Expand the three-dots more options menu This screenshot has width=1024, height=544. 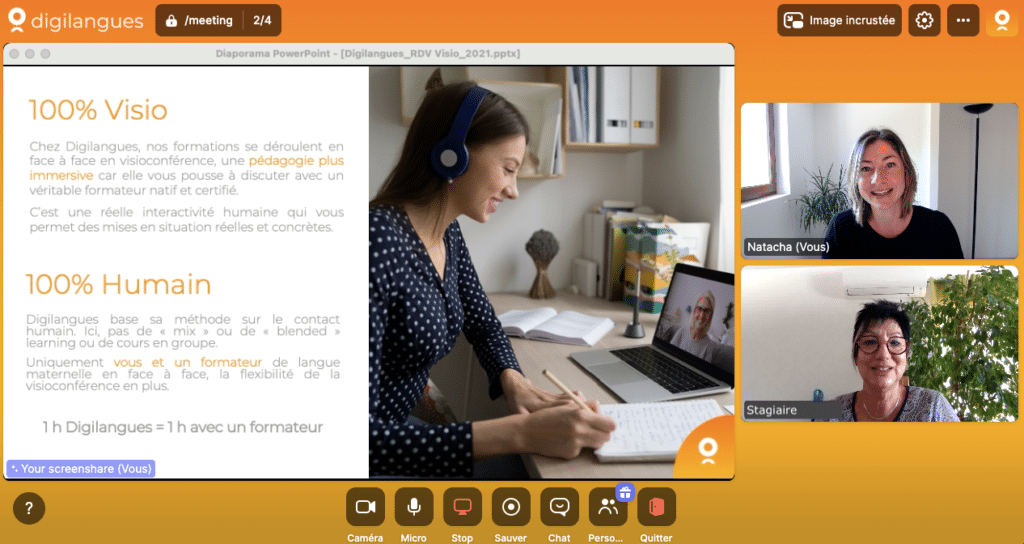[963, 20]
